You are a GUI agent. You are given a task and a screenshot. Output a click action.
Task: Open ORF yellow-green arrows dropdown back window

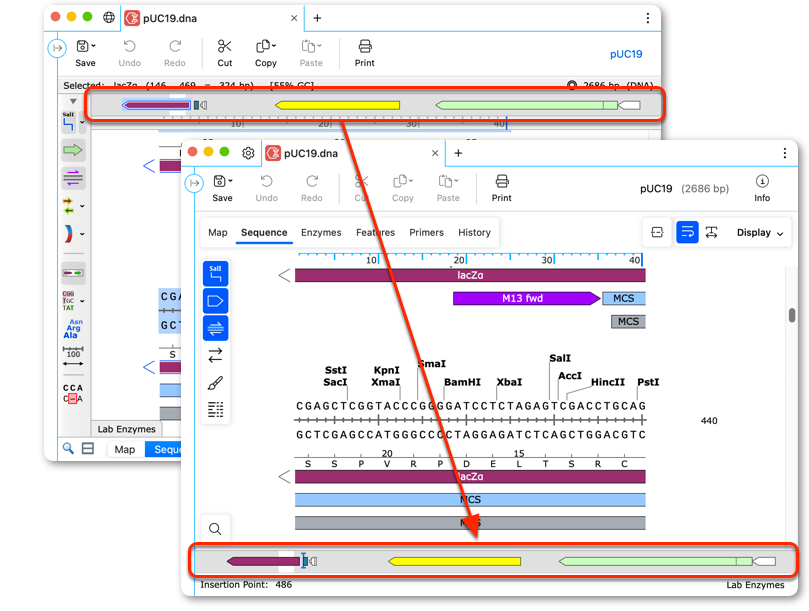pyautogui.click(x=82, y=206)
